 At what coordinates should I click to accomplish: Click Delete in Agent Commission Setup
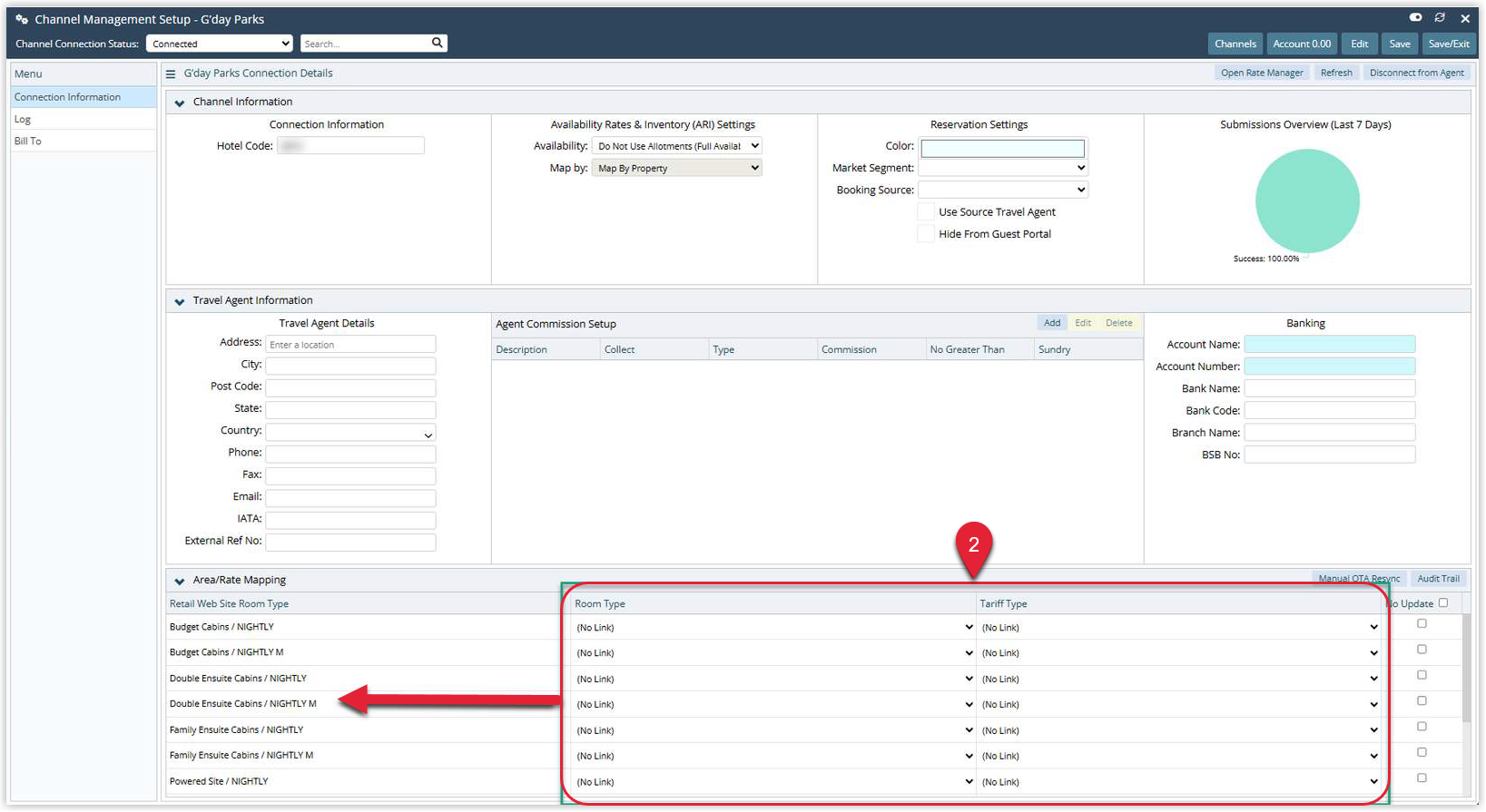pos(1119,323)
